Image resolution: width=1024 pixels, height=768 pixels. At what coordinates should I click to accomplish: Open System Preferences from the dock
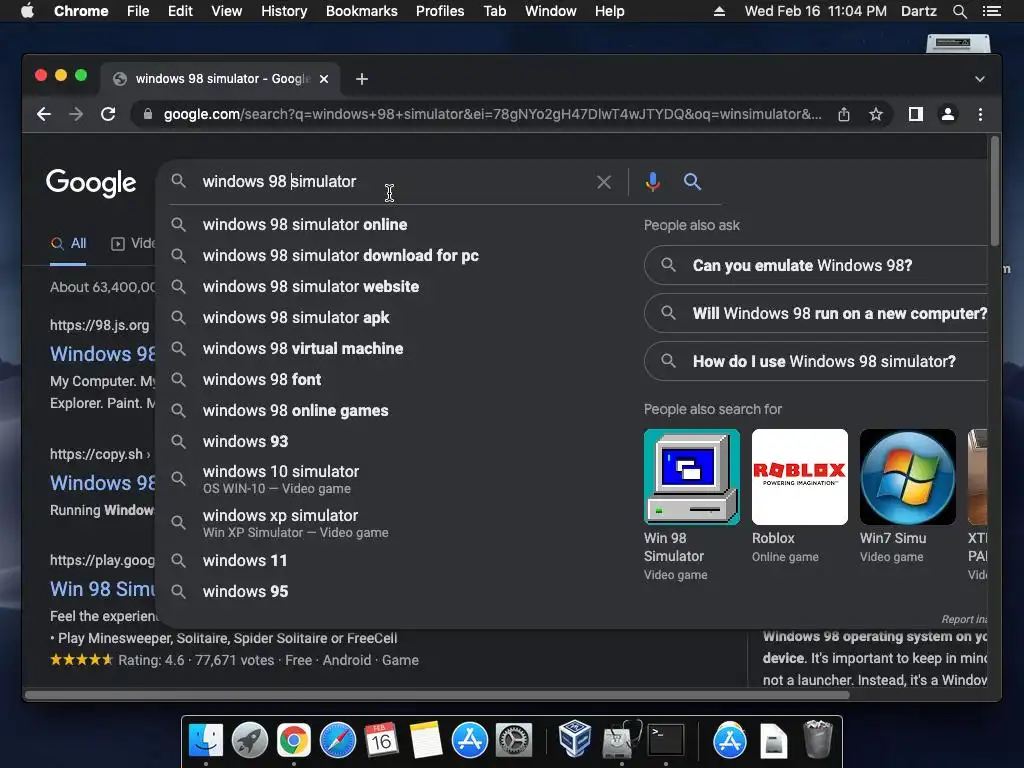pyautogui.click(x=514, y=740)
